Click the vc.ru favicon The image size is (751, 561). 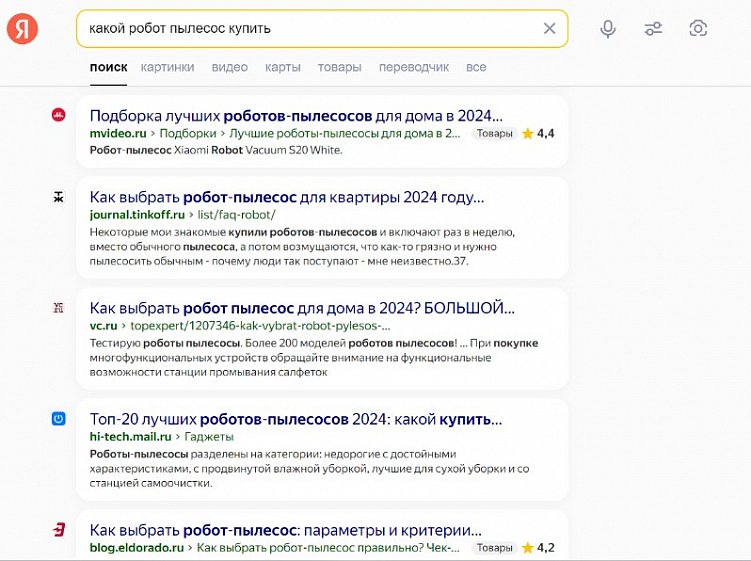point(58,308)
